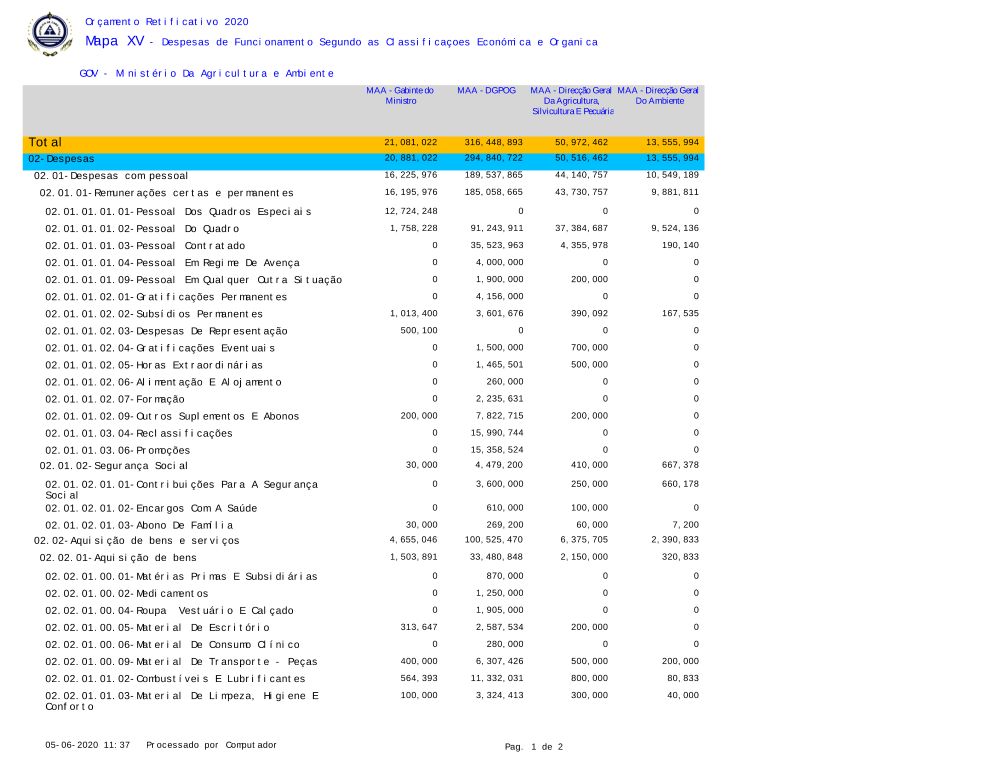
Task: Expand 02.01.01-Remunerações certas e permanentes
Action: tap(166, 192)
